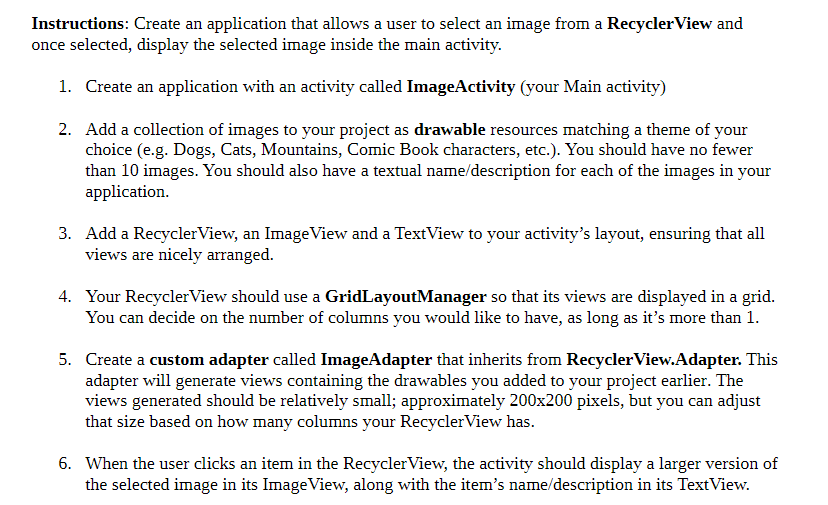Click the examples "Dogs, Cats, Mountains"
The image size is (828, 505).
pos(258,150)
